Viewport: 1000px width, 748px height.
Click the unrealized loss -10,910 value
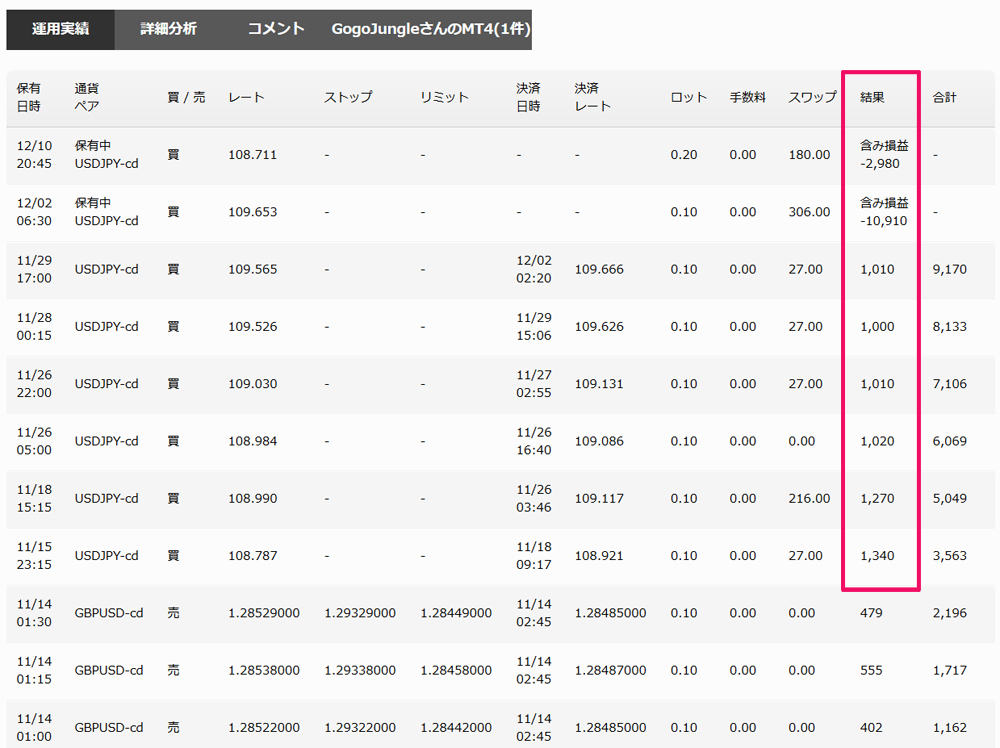[x=883, y=221]
